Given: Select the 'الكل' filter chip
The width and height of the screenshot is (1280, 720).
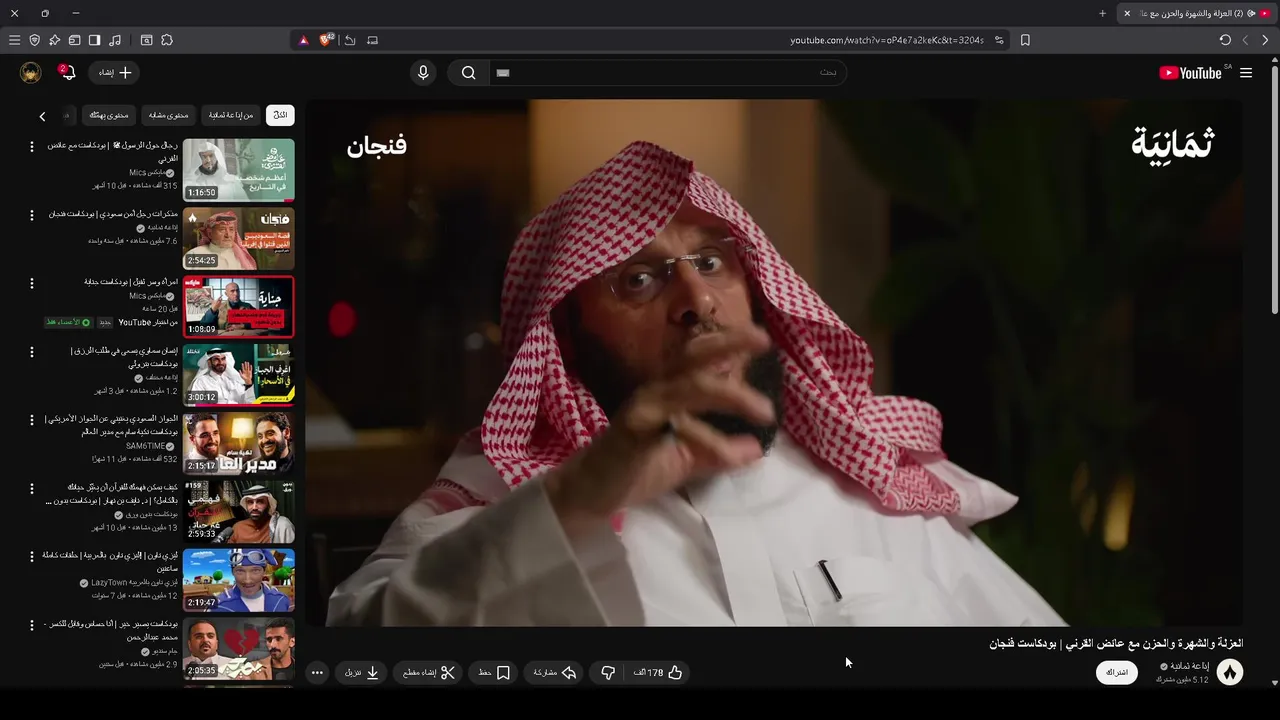Looking at the screenshot, I should click(x=280, y=115).
